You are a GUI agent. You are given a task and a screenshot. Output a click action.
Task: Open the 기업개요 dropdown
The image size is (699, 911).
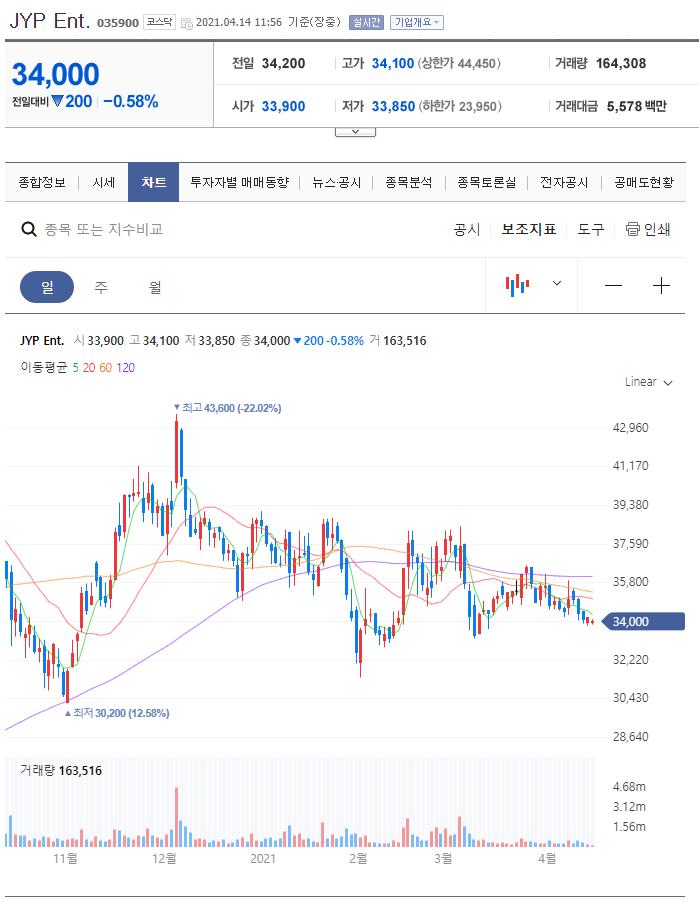point(417,22)
